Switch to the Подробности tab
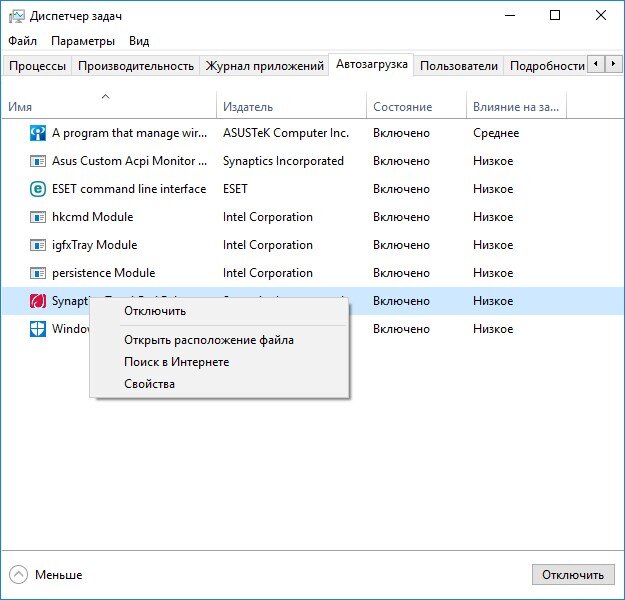This screenshot has height=600, width=625. [547, 66]
